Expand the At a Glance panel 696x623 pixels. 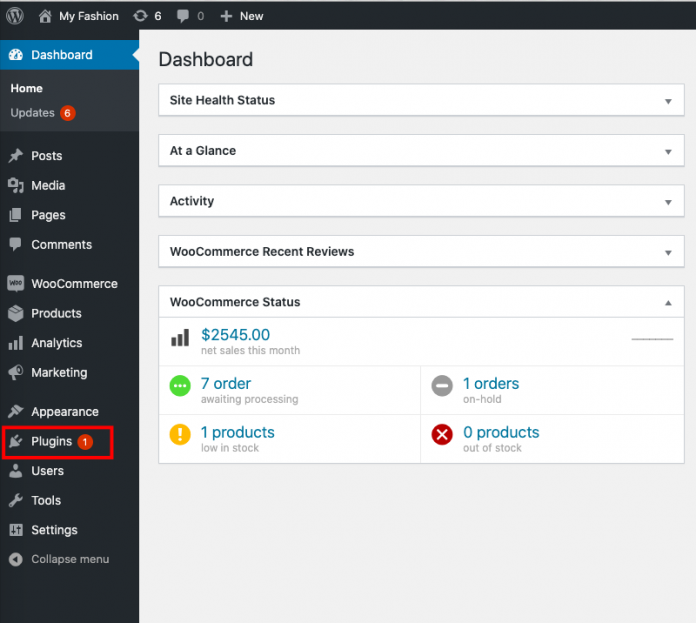[668, 152]
